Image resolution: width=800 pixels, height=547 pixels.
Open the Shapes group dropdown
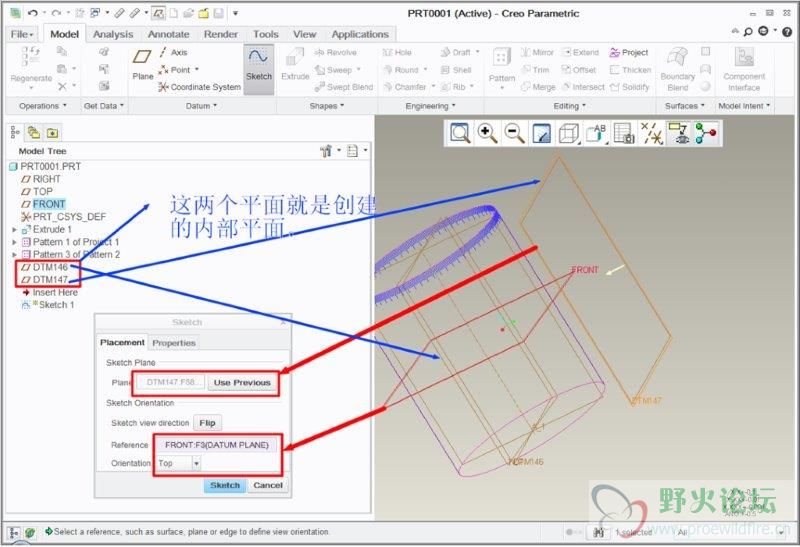pyautogui.click(x=327, y=106)
